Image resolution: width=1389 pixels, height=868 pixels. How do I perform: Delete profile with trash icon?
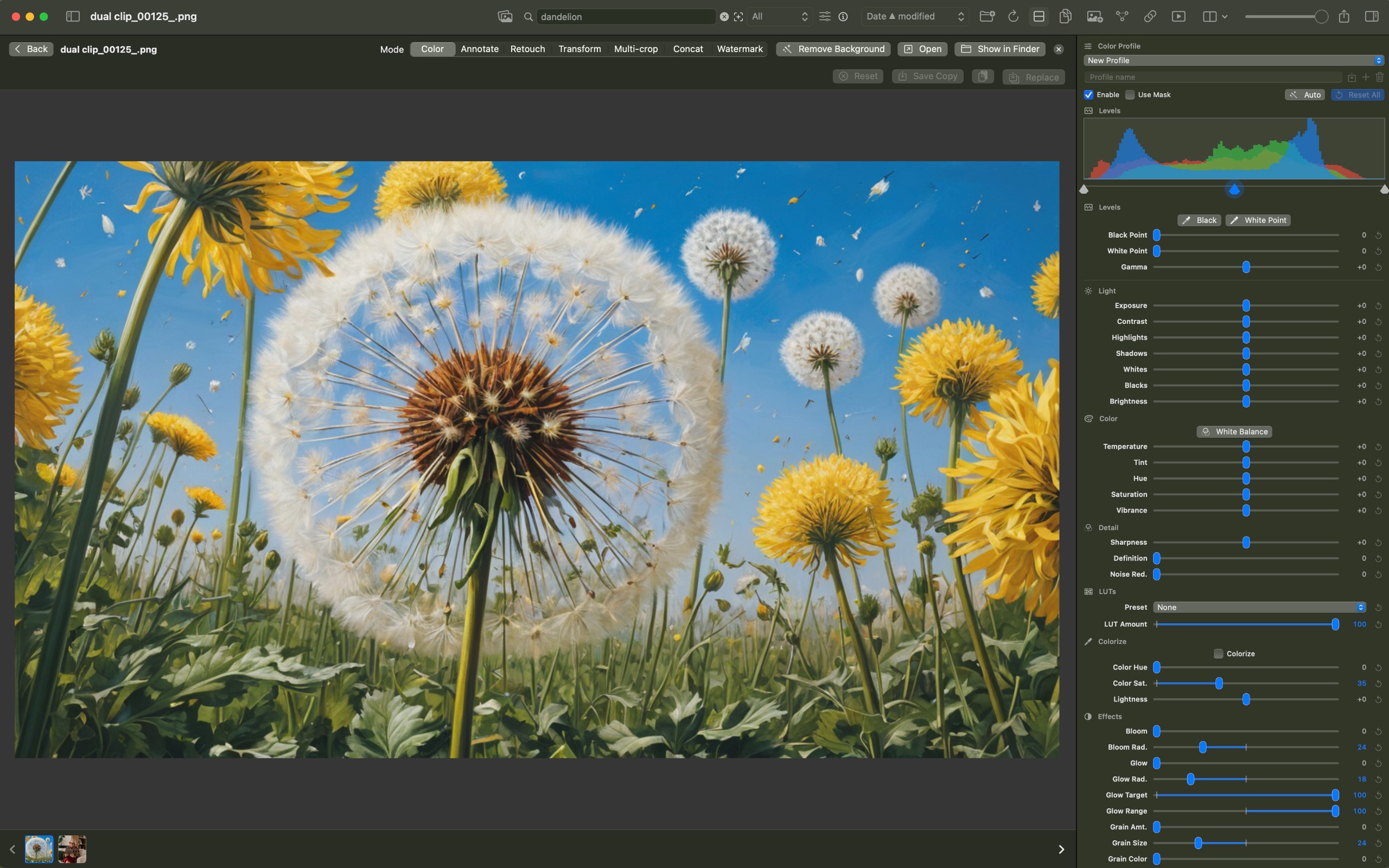(x=1380, y=77)
